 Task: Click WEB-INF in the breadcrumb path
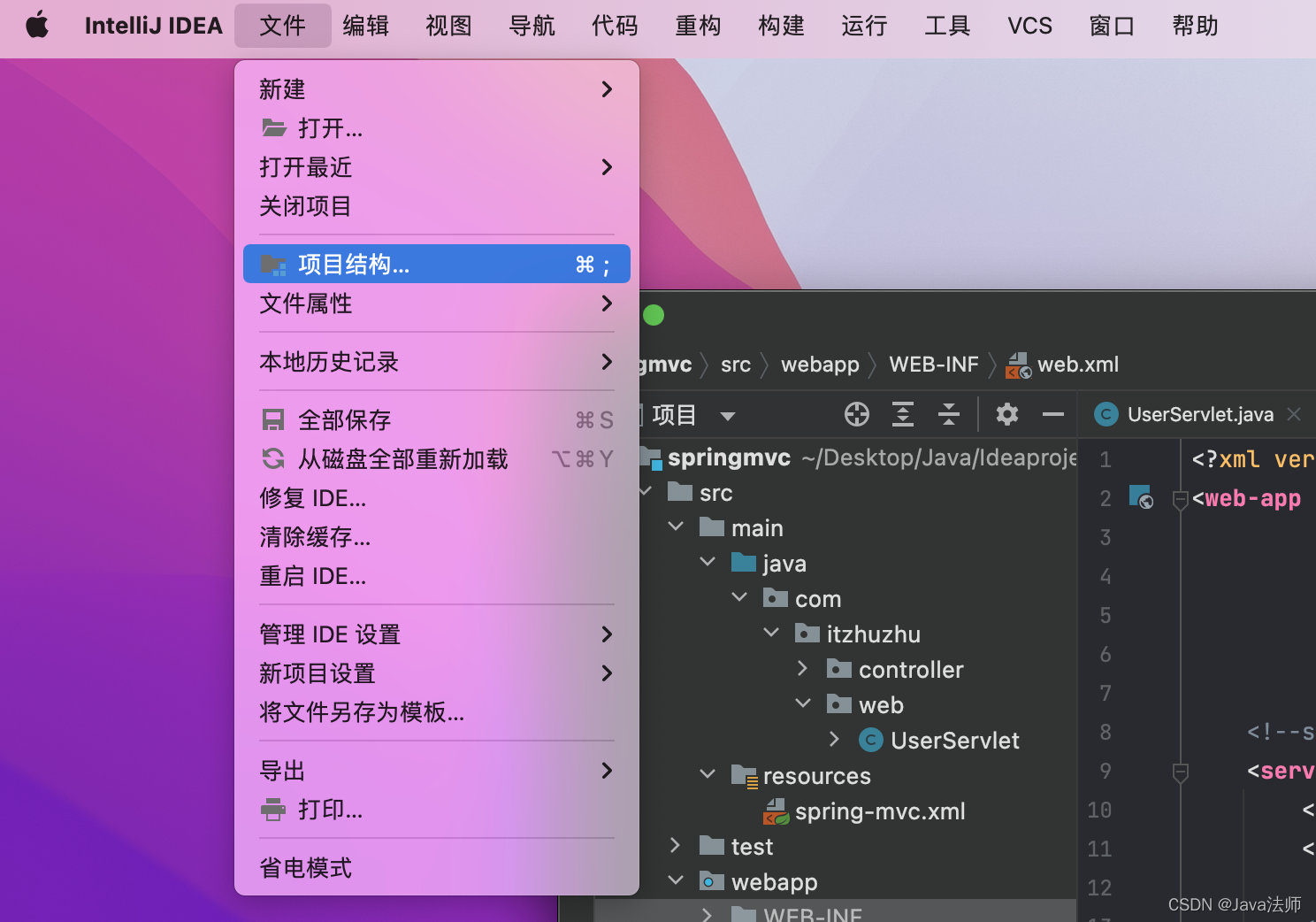pyautogui.click(x=934, y=365)
